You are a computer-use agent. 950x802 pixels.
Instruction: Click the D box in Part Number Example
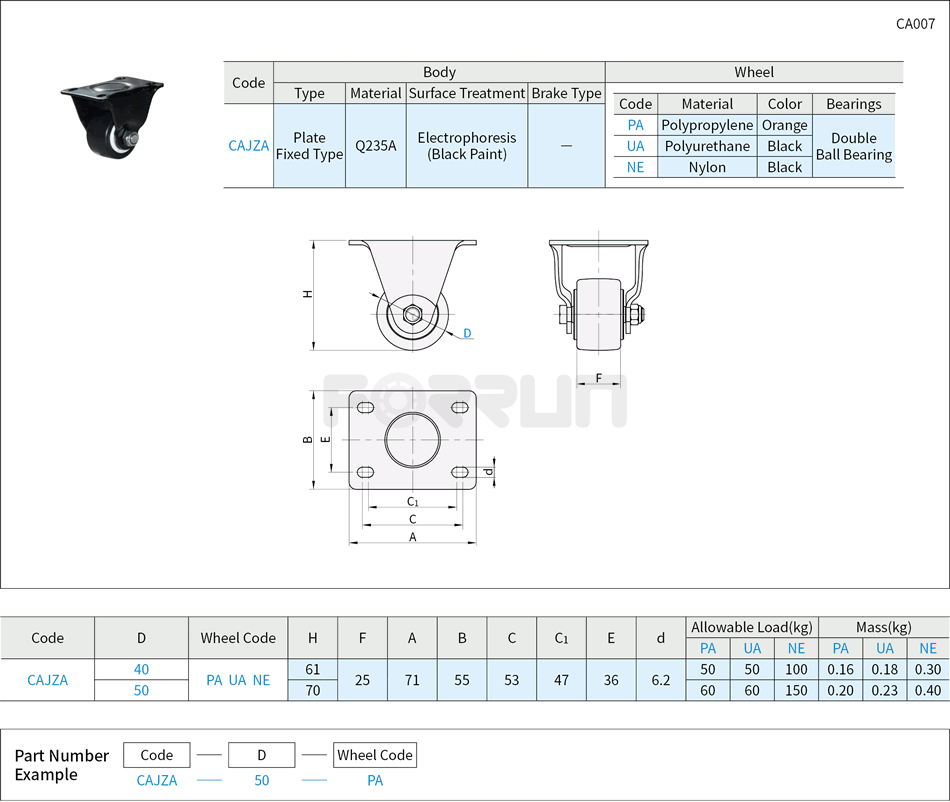pos(261,755)
